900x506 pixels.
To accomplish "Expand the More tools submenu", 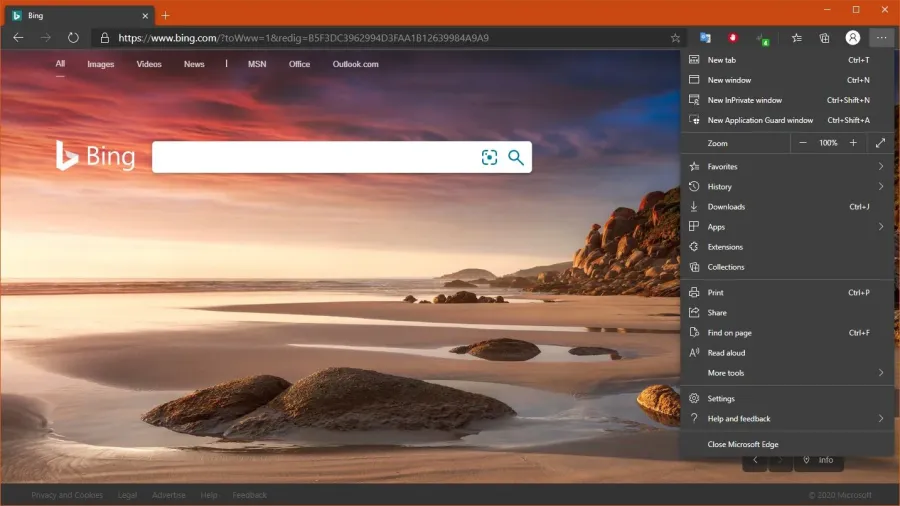I will 788,373.
